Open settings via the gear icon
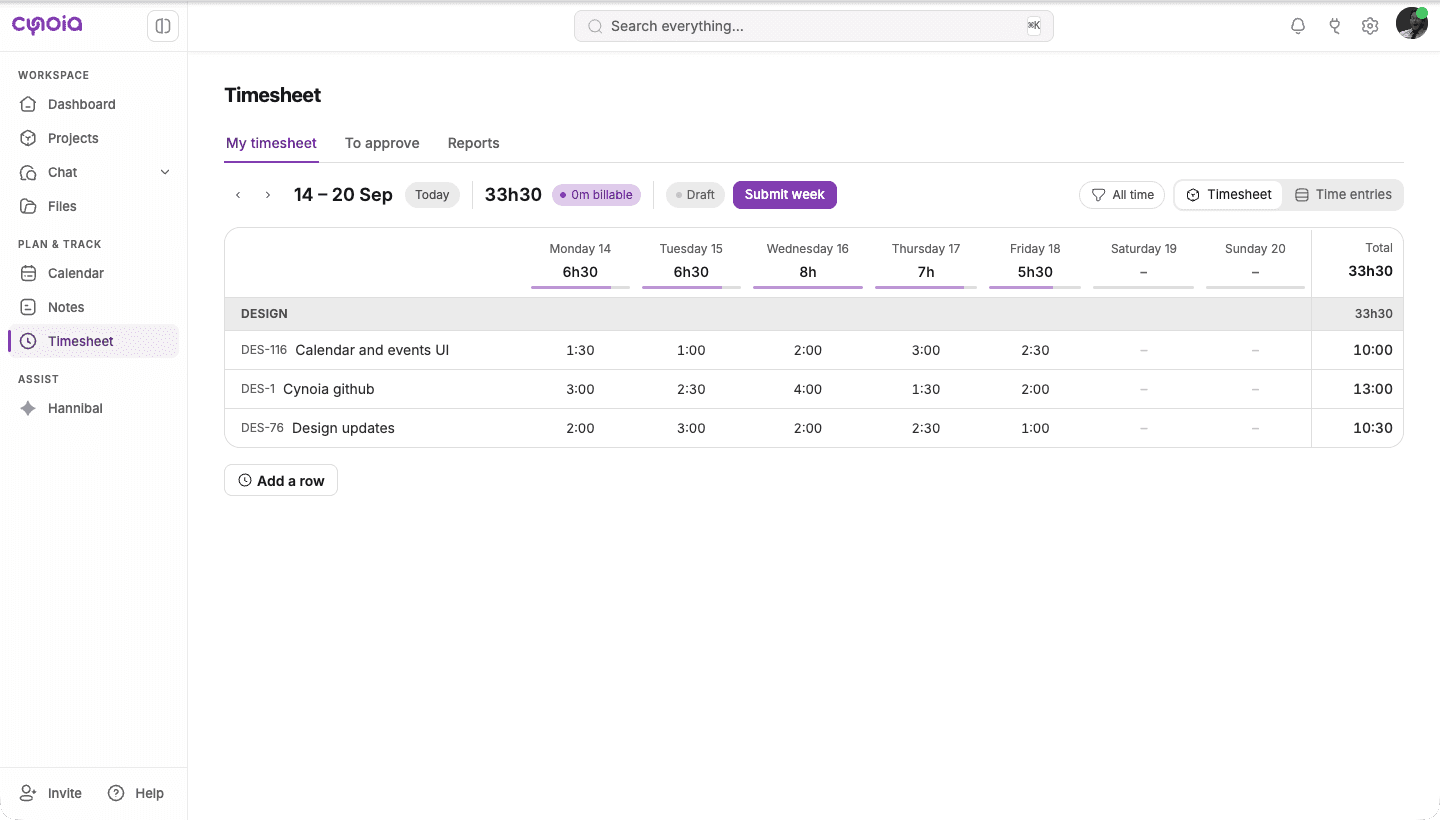This screenshot has width=1440, height=820. click(1370, 26)
